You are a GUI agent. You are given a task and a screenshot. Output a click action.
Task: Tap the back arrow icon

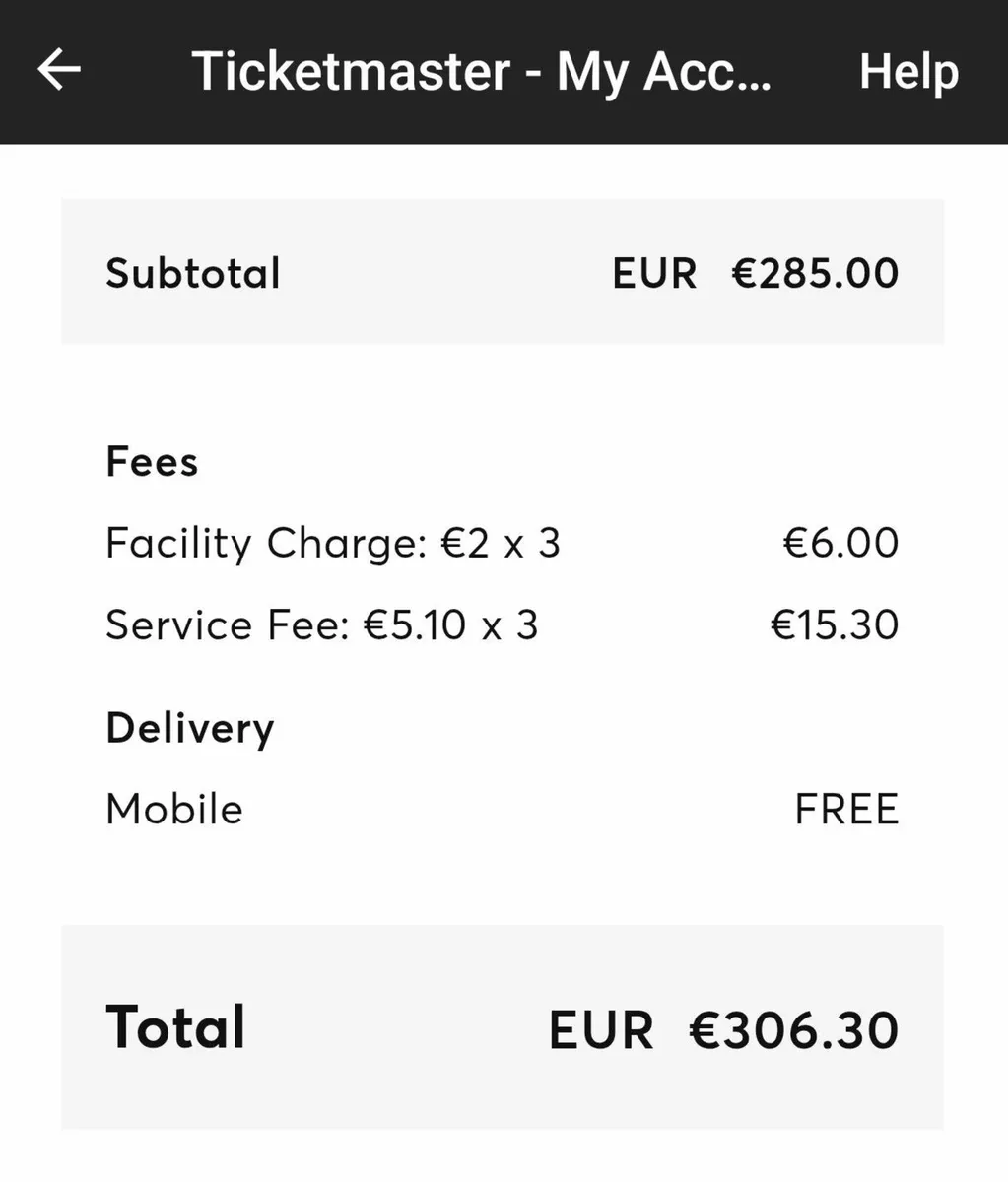(x=59, y=71)
